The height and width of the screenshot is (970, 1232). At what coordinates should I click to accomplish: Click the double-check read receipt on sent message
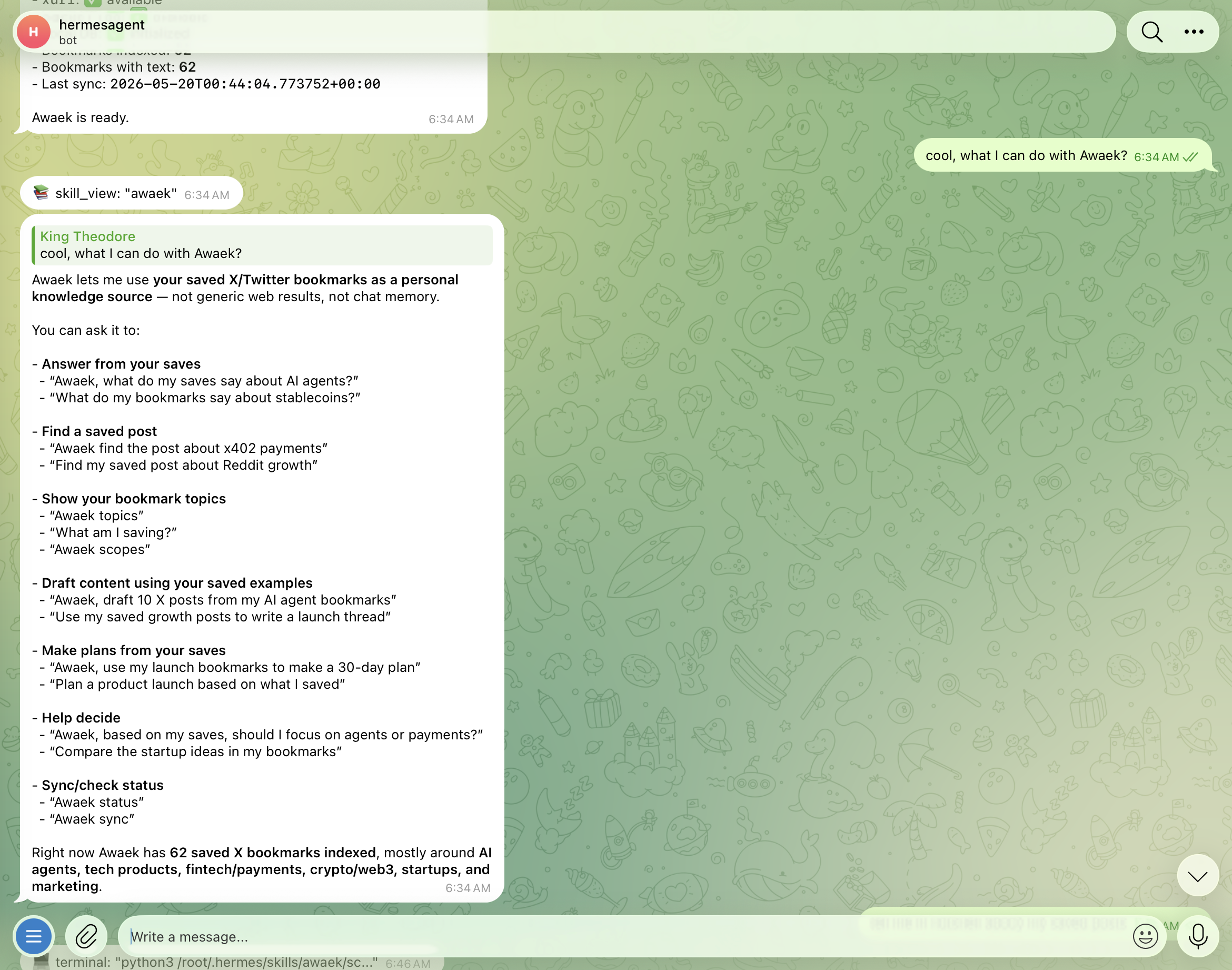[x=1190, y=157]
